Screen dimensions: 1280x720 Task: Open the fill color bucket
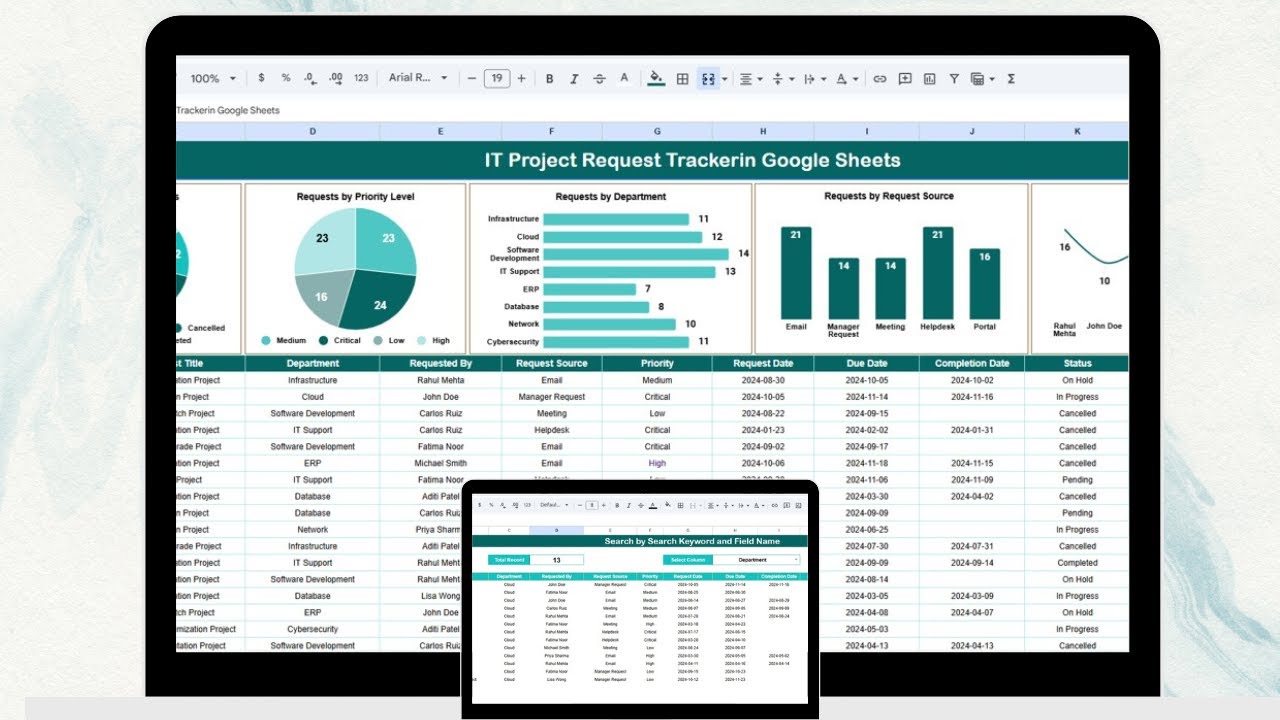point(656,78)
